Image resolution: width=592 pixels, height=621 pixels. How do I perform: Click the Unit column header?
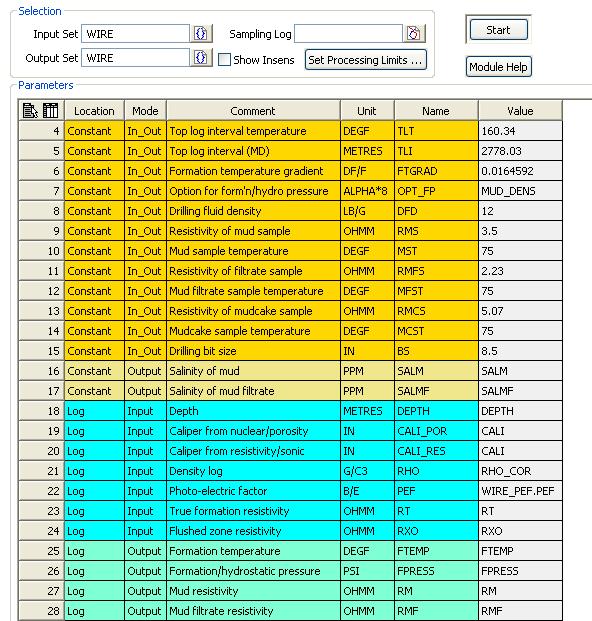367,110
